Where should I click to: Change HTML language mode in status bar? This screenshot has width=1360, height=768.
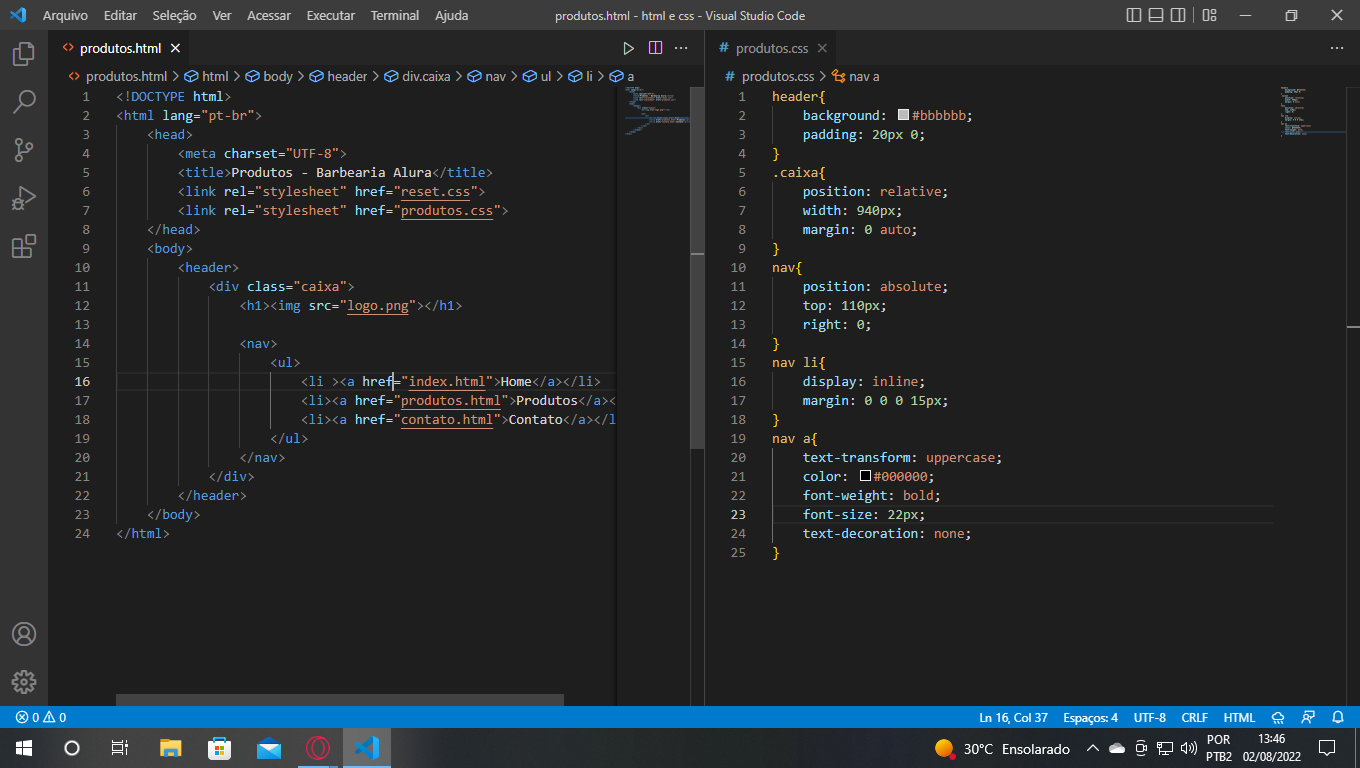pos(1239,718)
